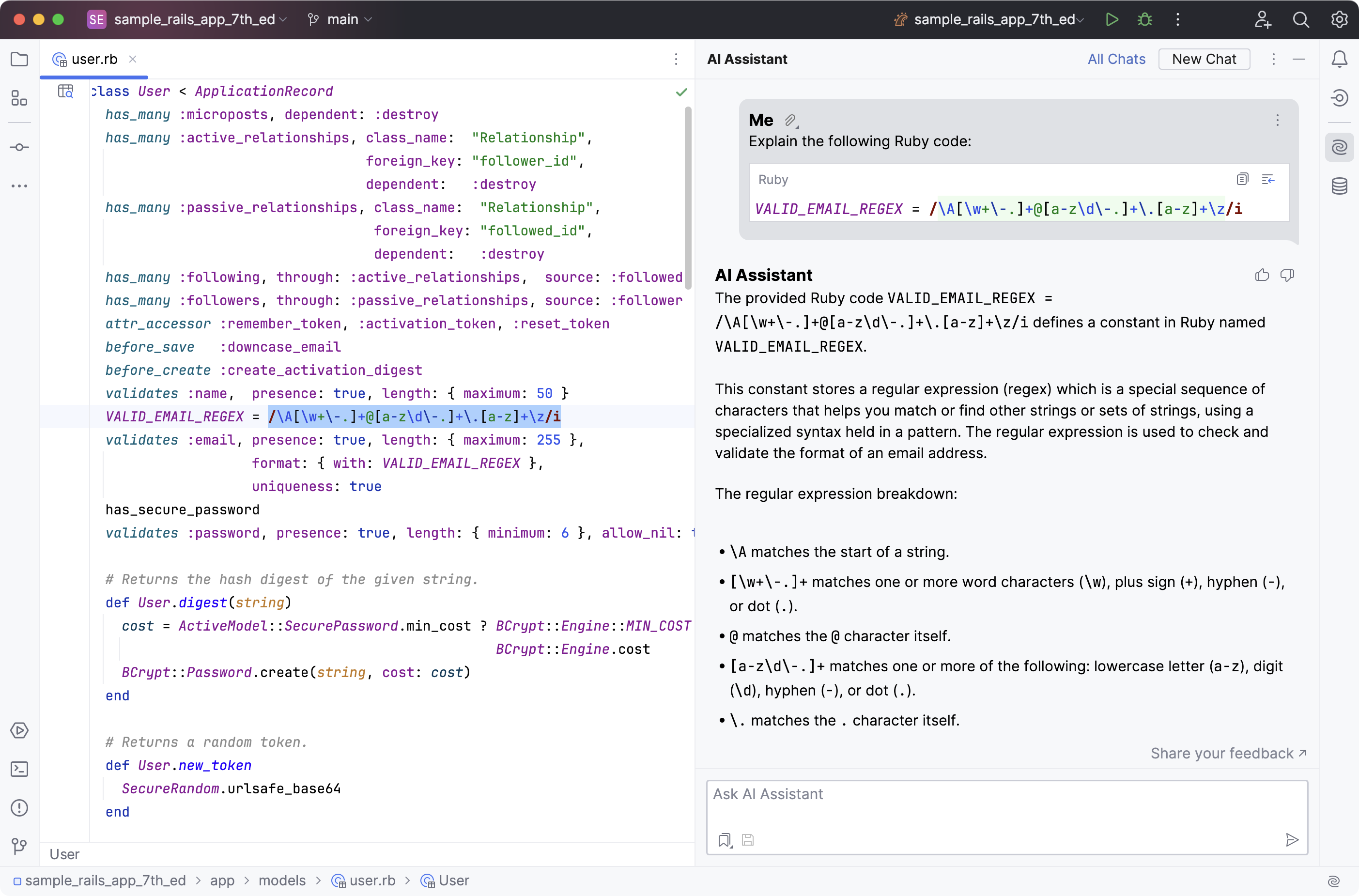This screenshot has height=896, width=1359.
Task: Open Code With Me collaboration
Action: pos(1263,19)
